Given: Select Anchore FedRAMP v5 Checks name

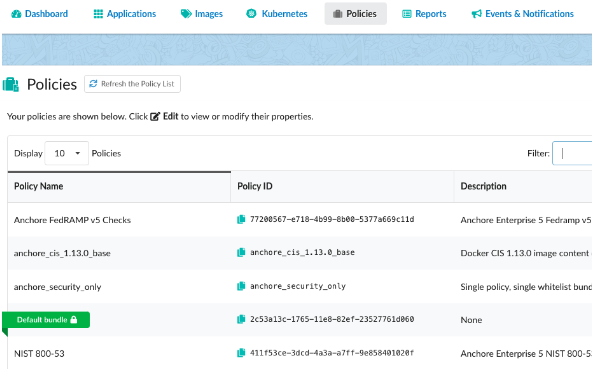Looking at the screenshot, I should coord(72,220).
